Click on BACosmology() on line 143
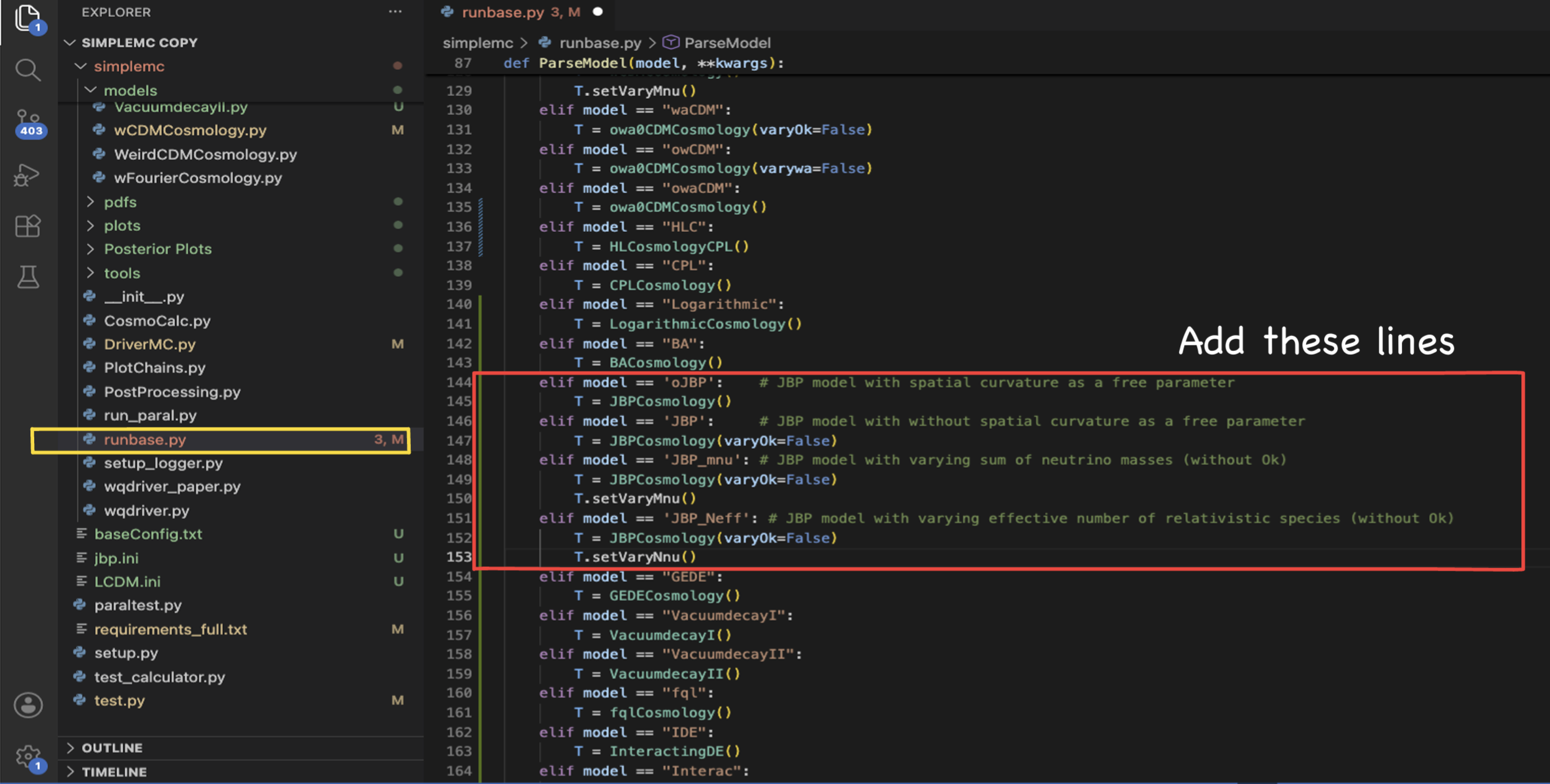The width and height of the screenshot is (1550, 784). click(x=666, y=363)
